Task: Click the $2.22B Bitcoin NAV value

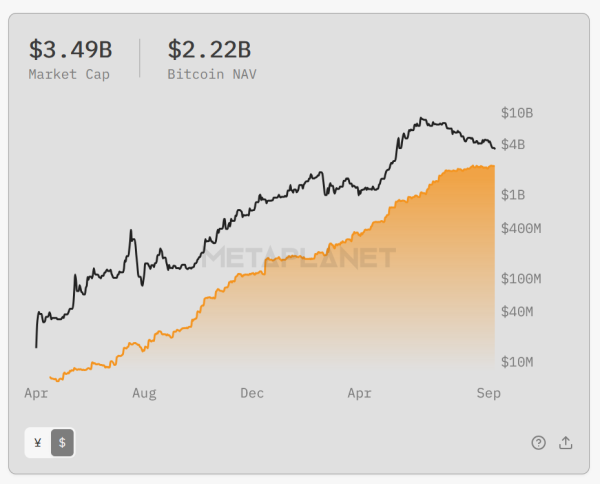Action: tap(209, 49)
